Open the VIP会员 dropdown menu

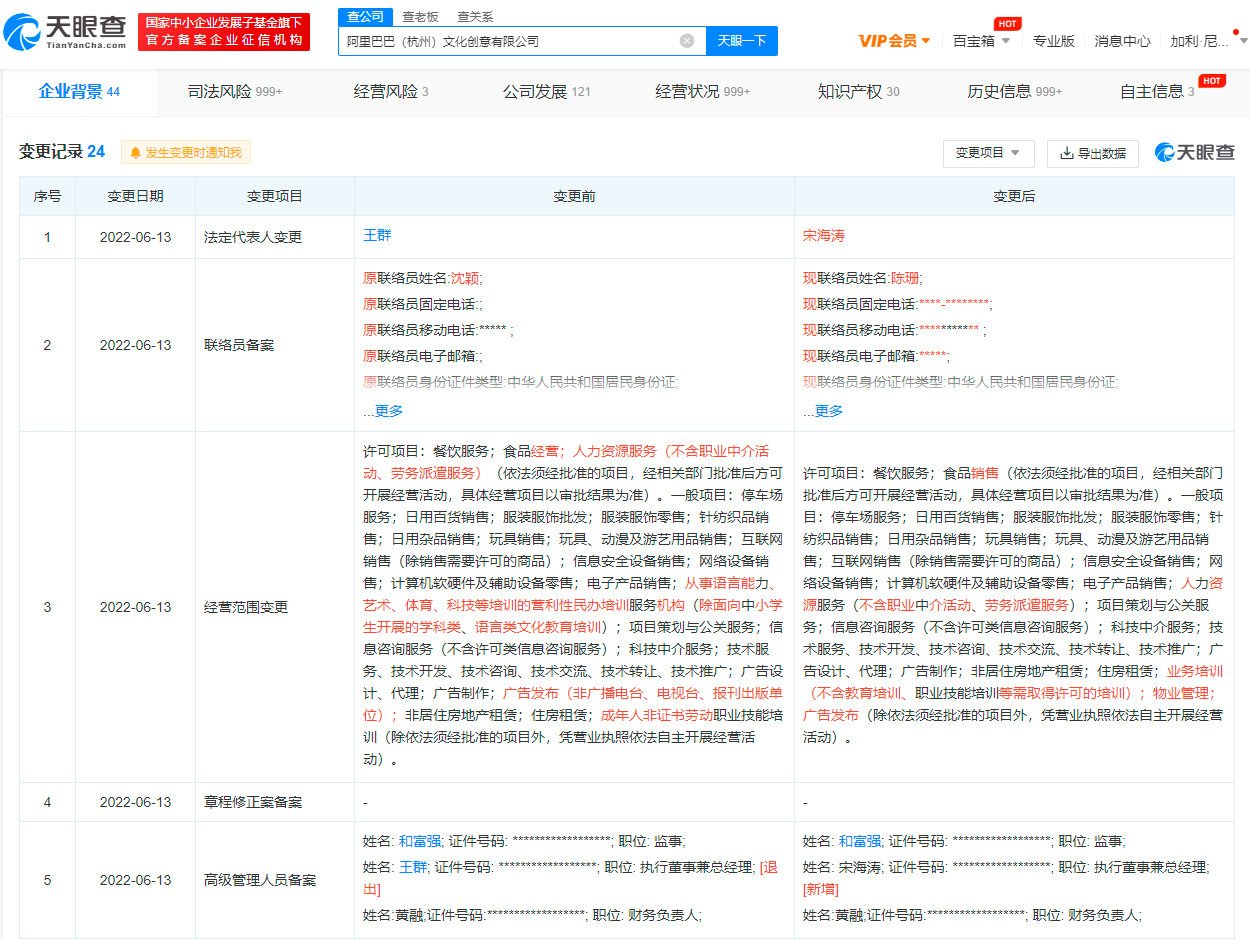click(894, 41)
